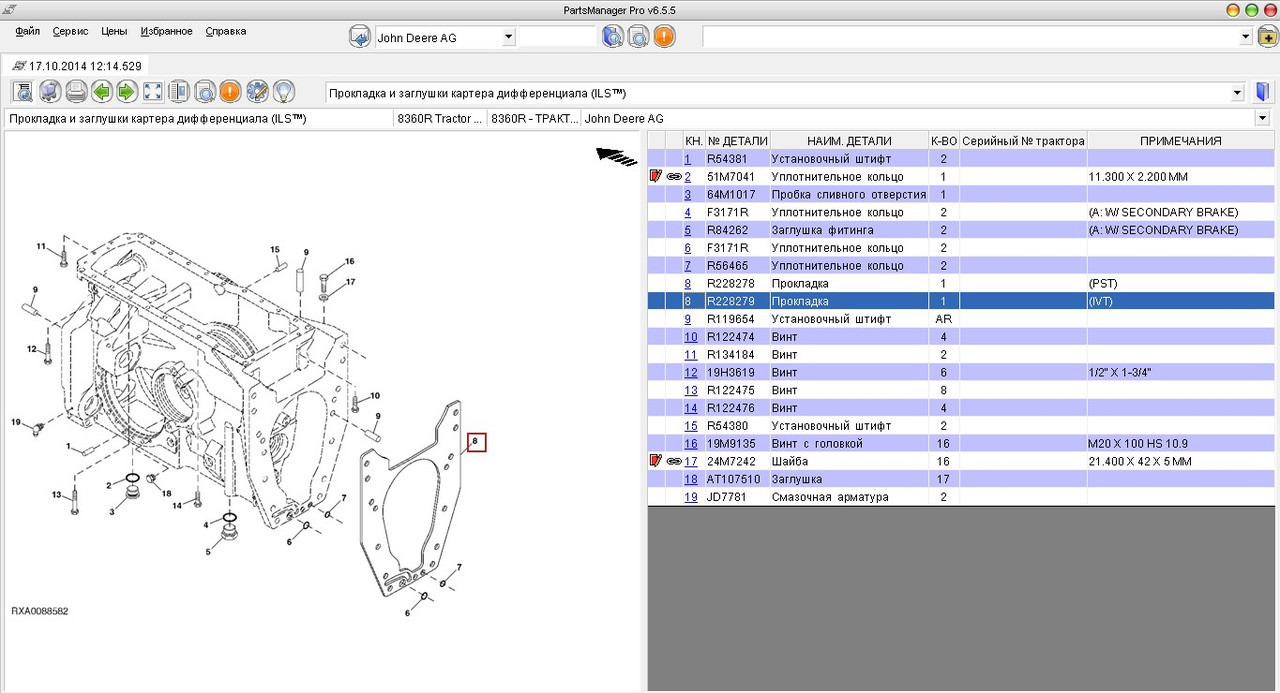Expand the John Deere AG catalog dropdown
1280x693 pixels.
point(508,37)
